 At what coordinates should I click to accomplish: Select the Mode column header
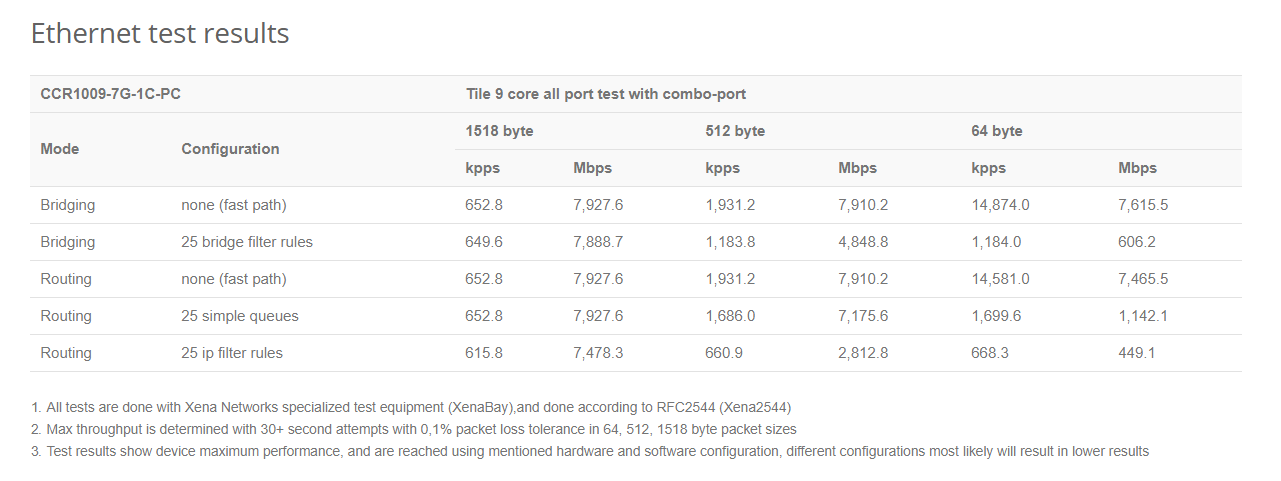coord(60,149)
